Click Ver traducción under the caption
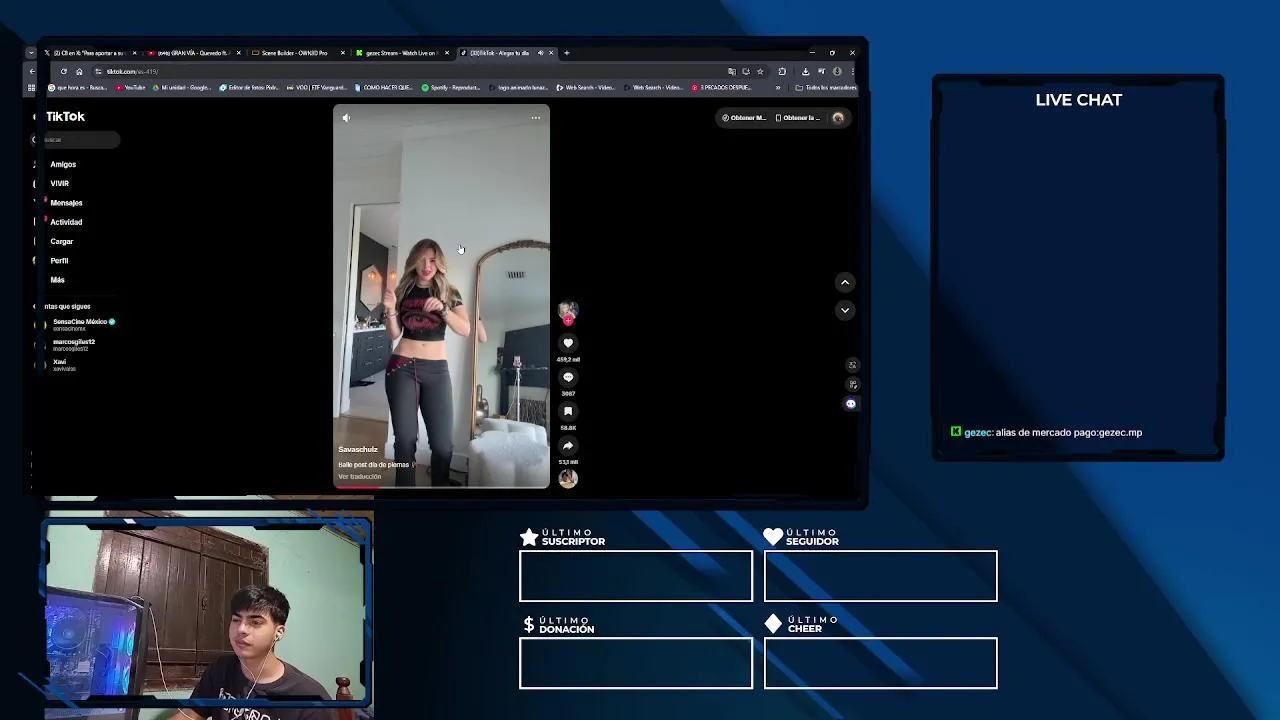This screenshot has height=720, width=1280. click(360, 477)
